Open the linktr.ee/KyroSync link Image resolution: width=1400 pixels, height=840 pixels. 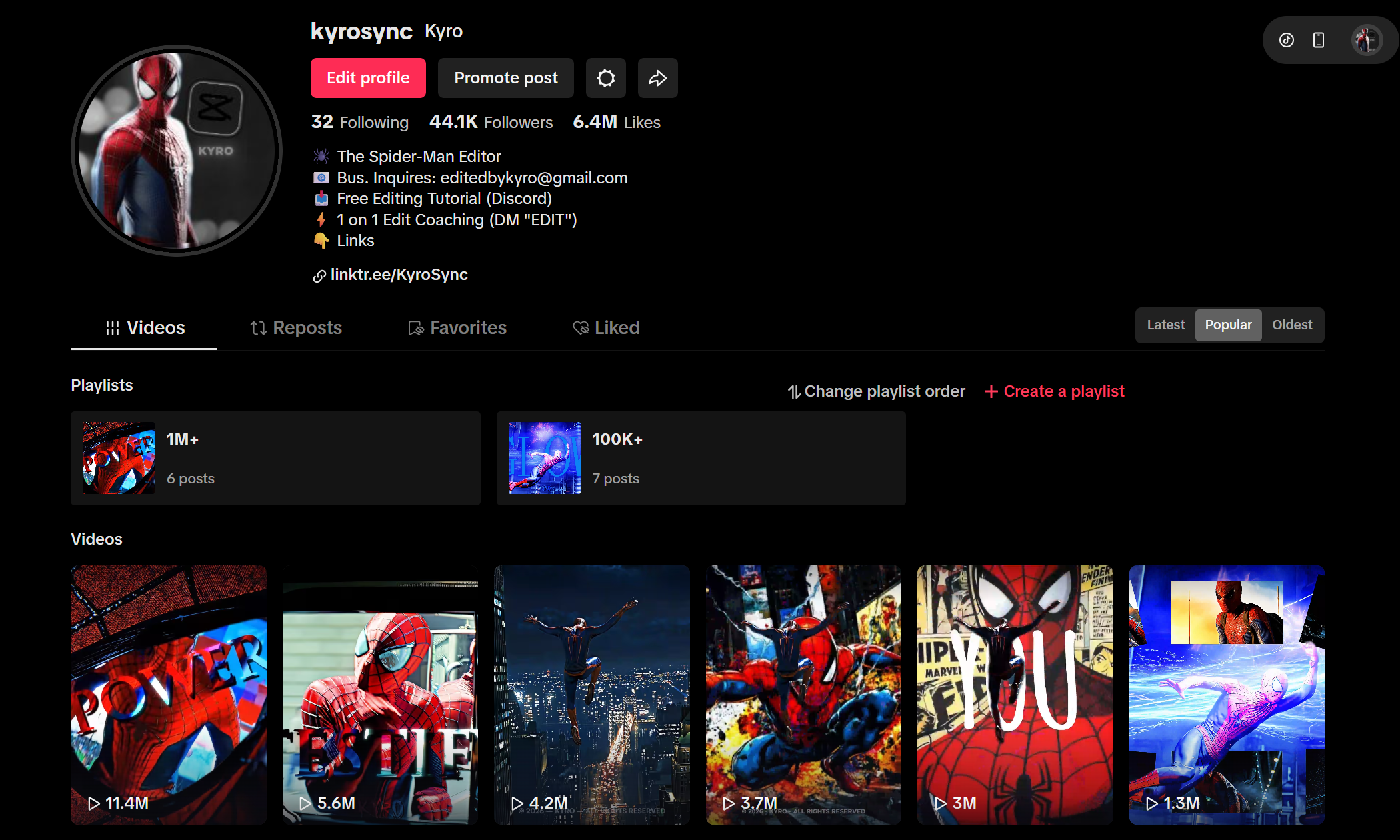[399, 275]
